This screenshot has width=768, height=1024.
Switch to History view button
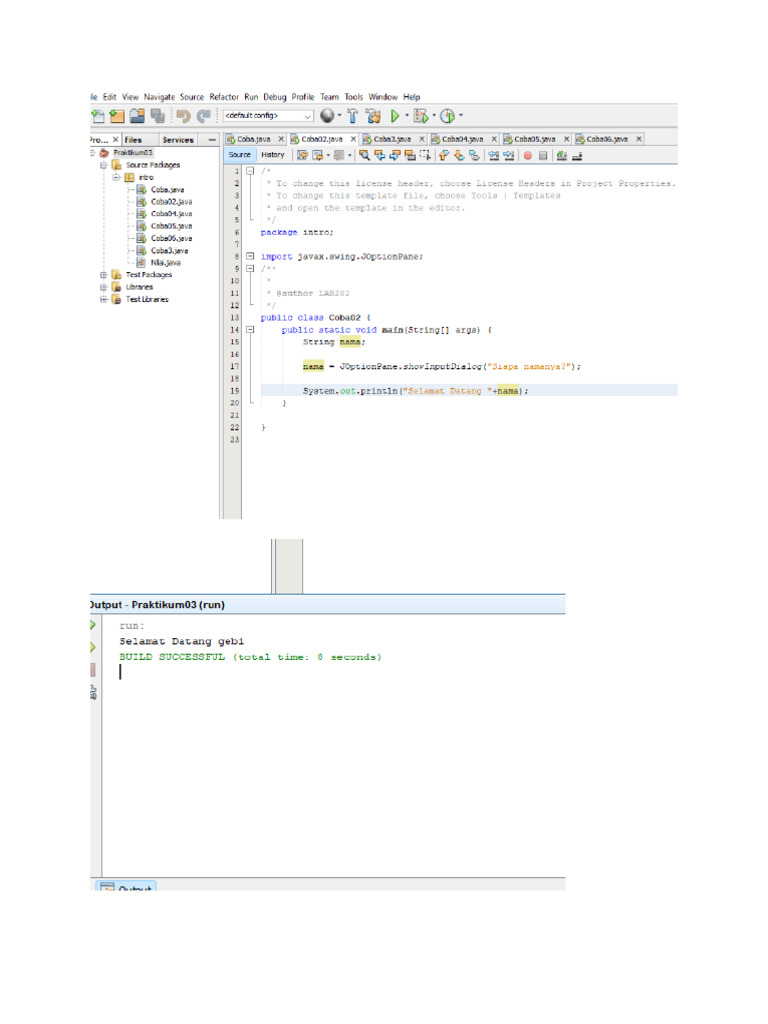pos(273,155)
